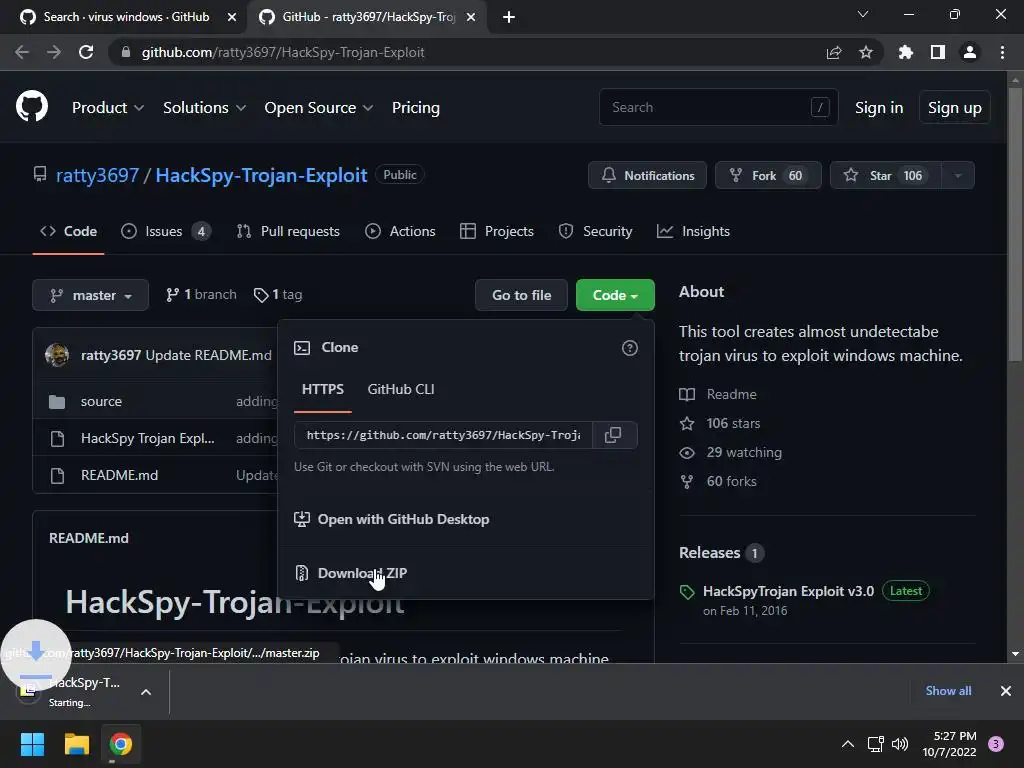1024x768 pixels.
Task: Click Show all downloads
Action: [948, 691]
